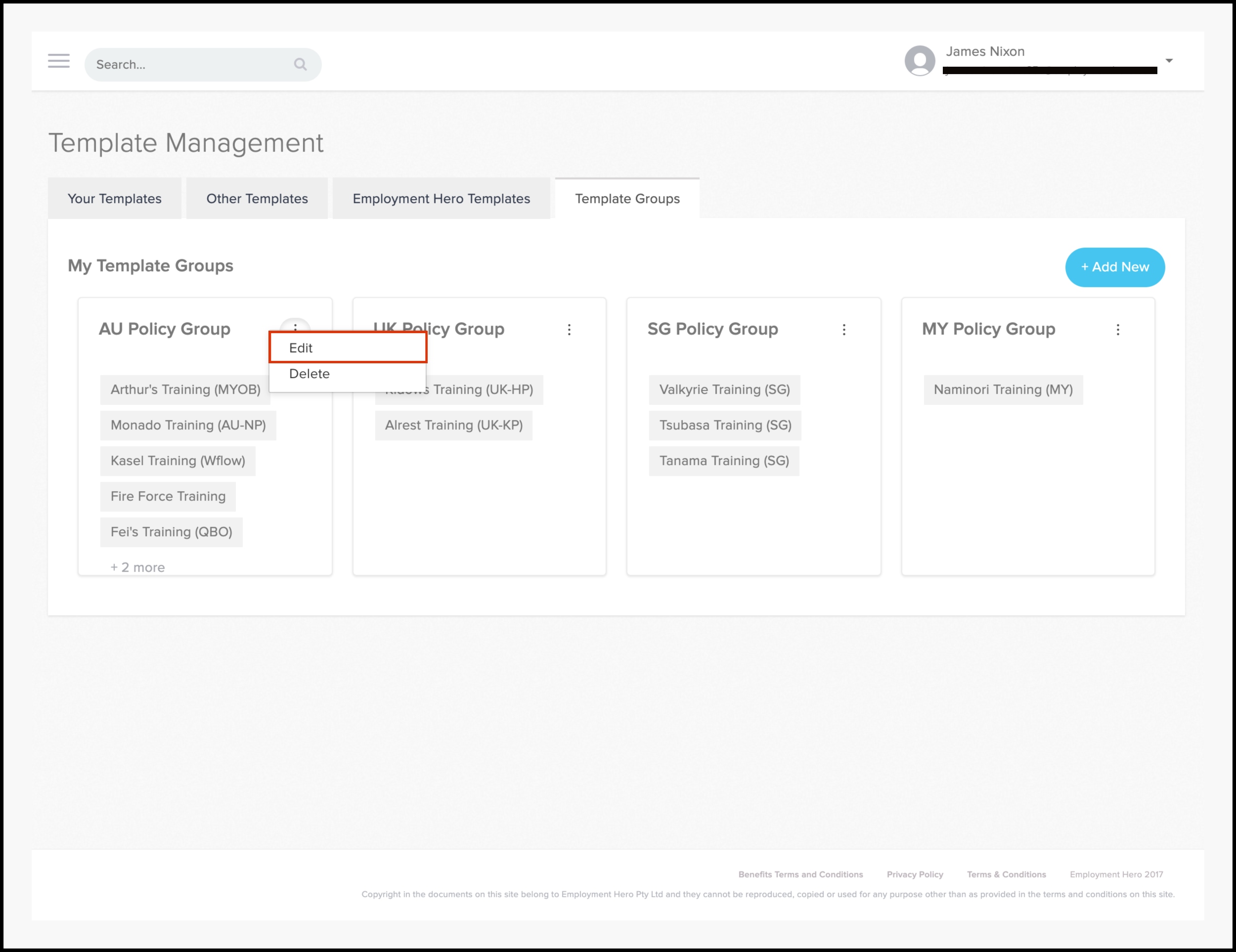This screenshot has width=1236, height=952.
Task: Go to Employment Hero Templates tab
Action: [441, 199]
